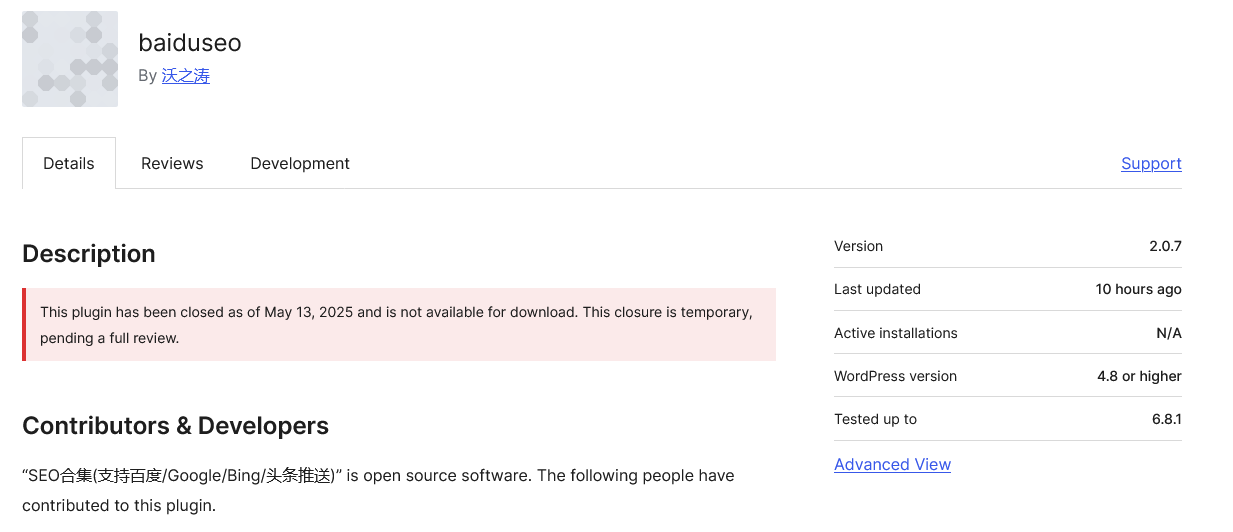Switch to the Reviews tab
This screenshot has height=532, width=1233.
172,163
